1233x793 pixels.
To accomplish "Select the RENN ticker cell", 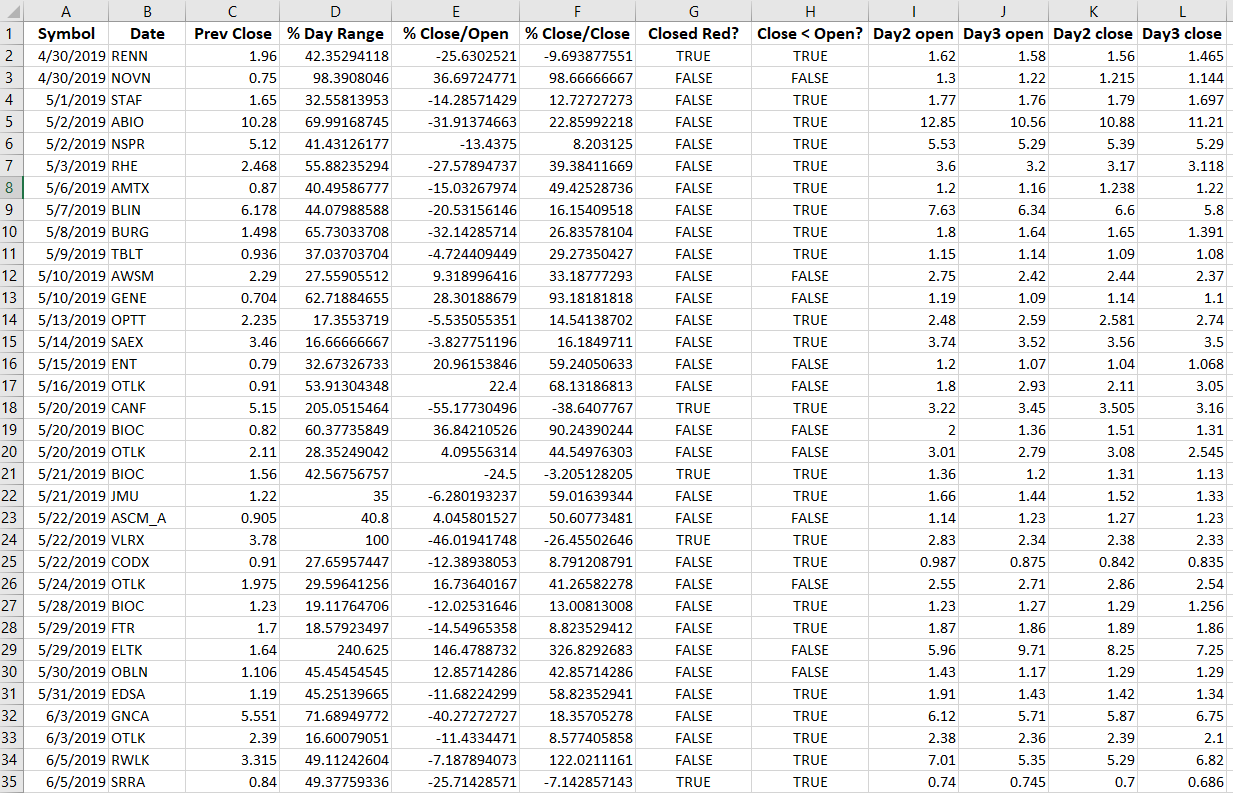I will coord(146,56).
